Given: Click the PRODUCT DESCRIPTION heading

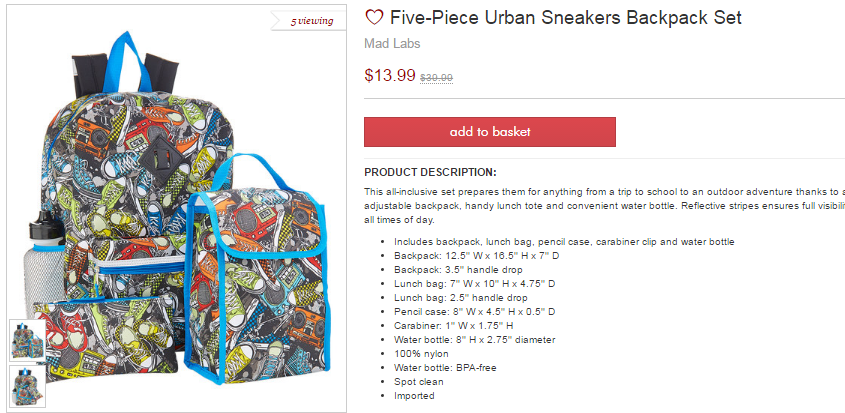Looking at the screenshot, I should (430, 173).
